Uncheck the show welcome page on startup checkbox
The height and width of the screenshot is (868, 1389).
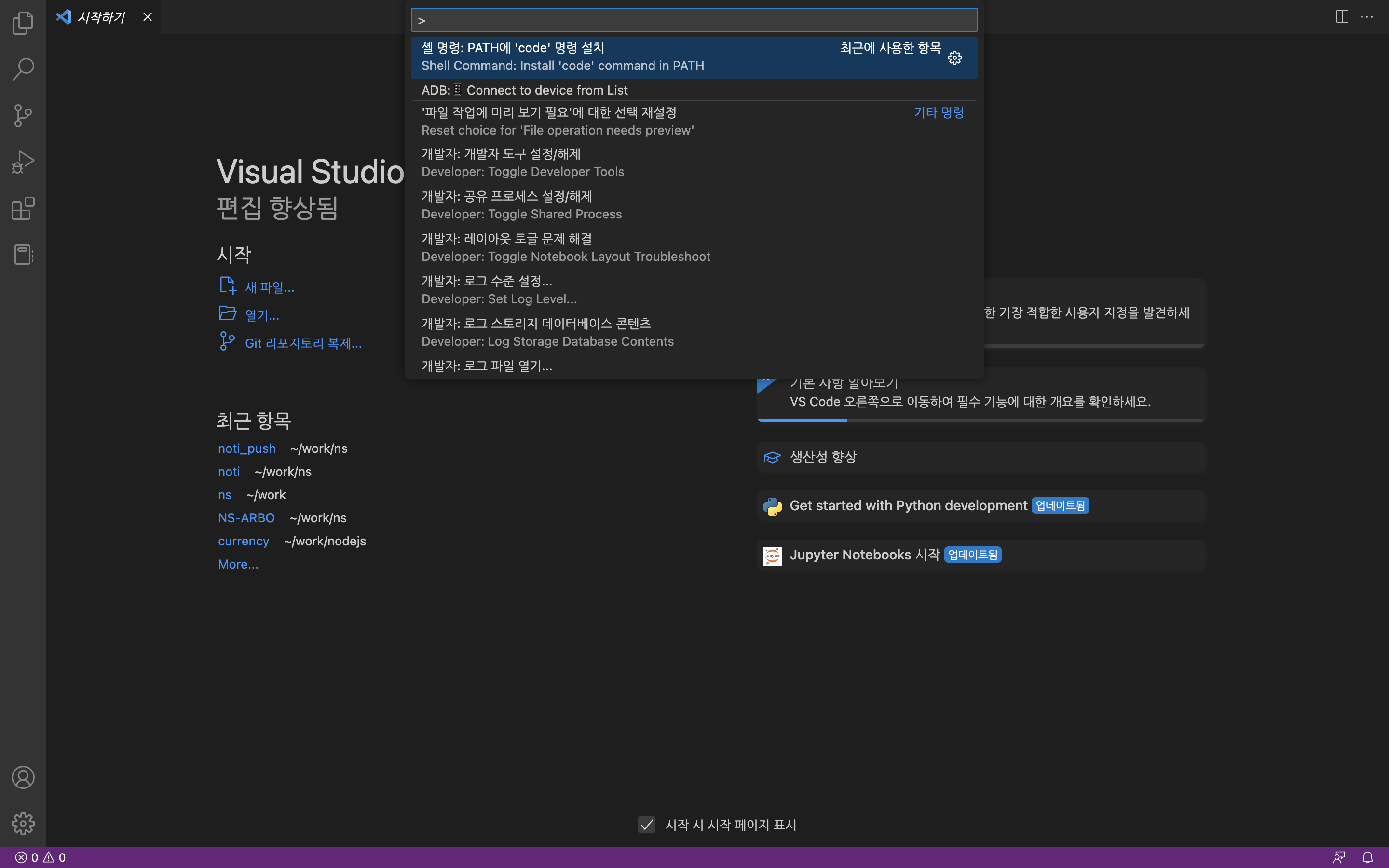click(x=646, y=825)
